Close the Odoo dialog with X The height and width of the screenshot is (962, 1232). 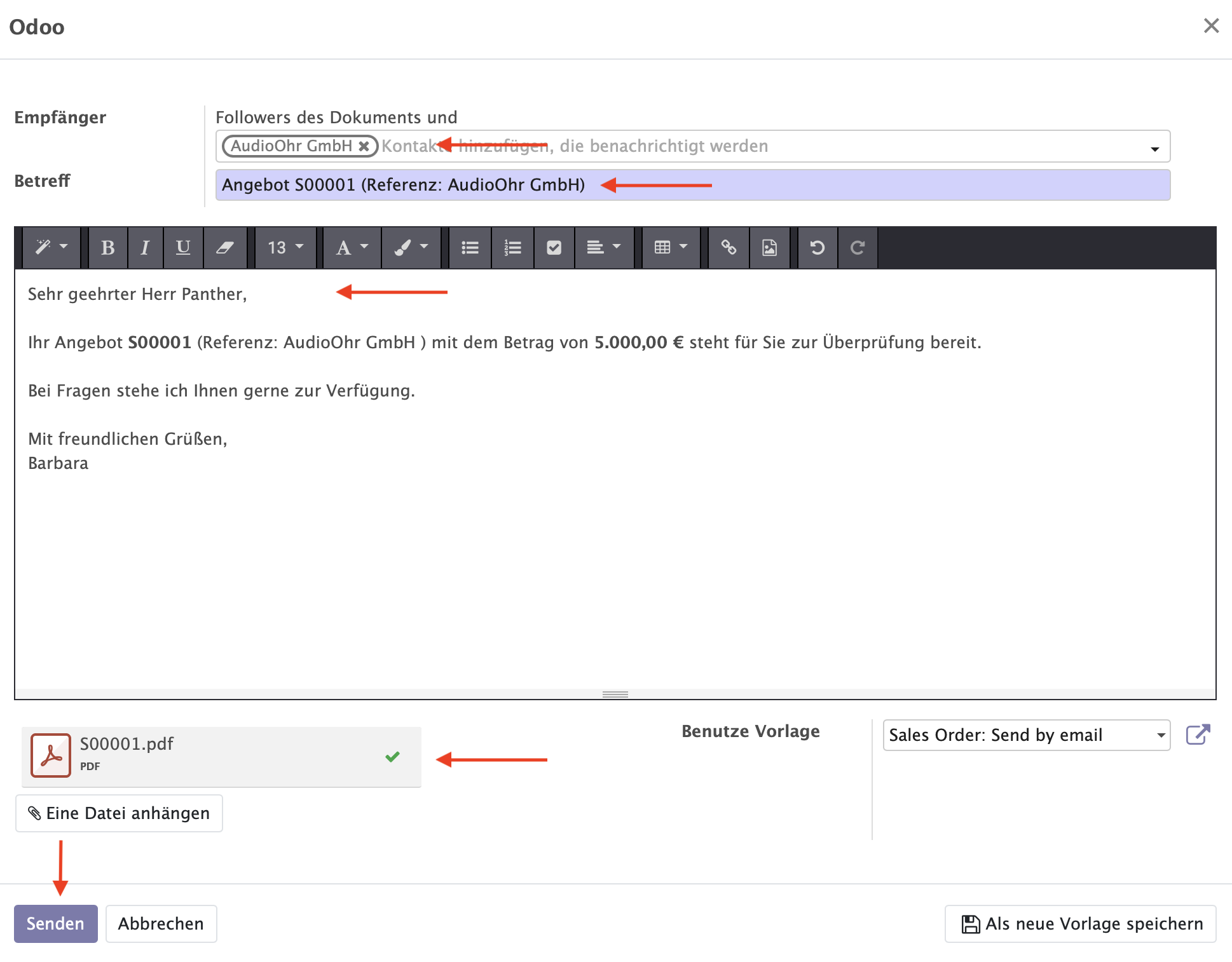1211,26
